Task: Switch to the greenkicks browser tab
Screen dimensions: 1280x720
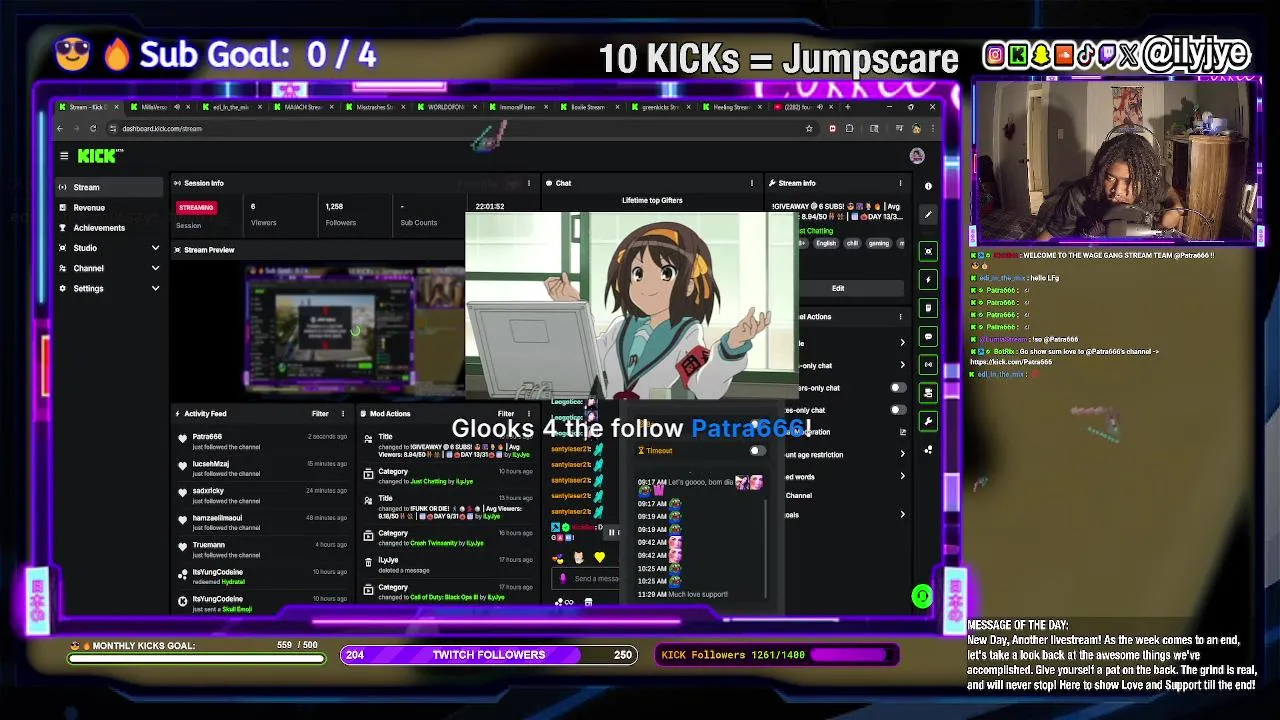Action: pyautogui.click(x=663, y=107)
